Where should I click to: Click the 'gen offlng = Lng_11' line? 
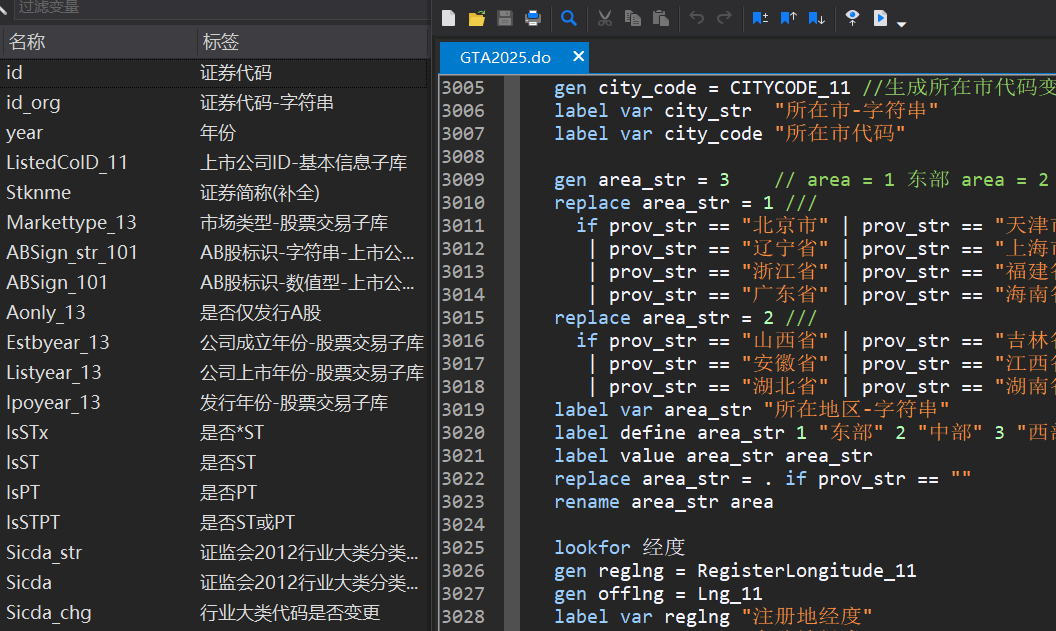tap(658, 593)
